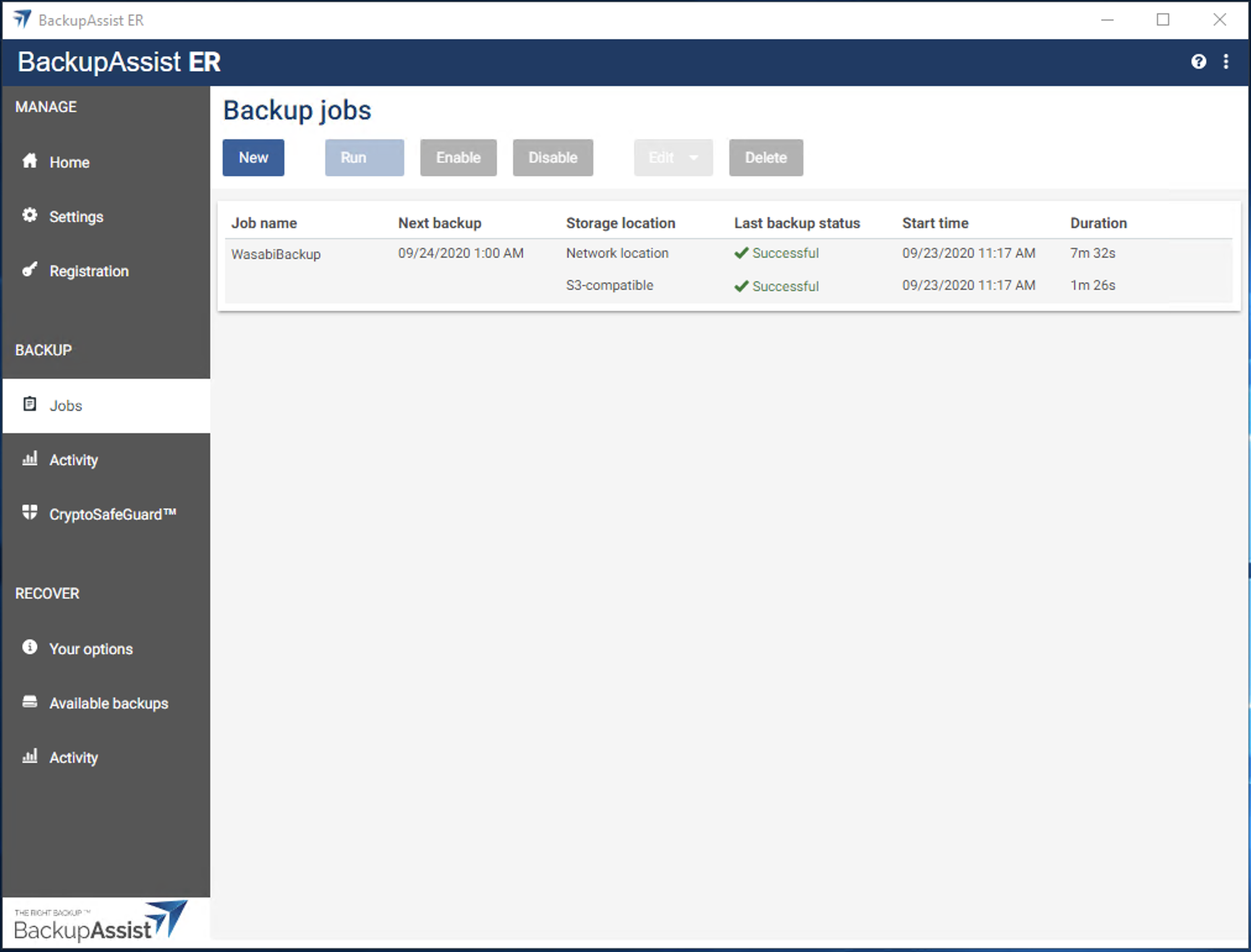Open Your options under Recover
This screenshot has height=952, width=1251.
pos(106,649)
